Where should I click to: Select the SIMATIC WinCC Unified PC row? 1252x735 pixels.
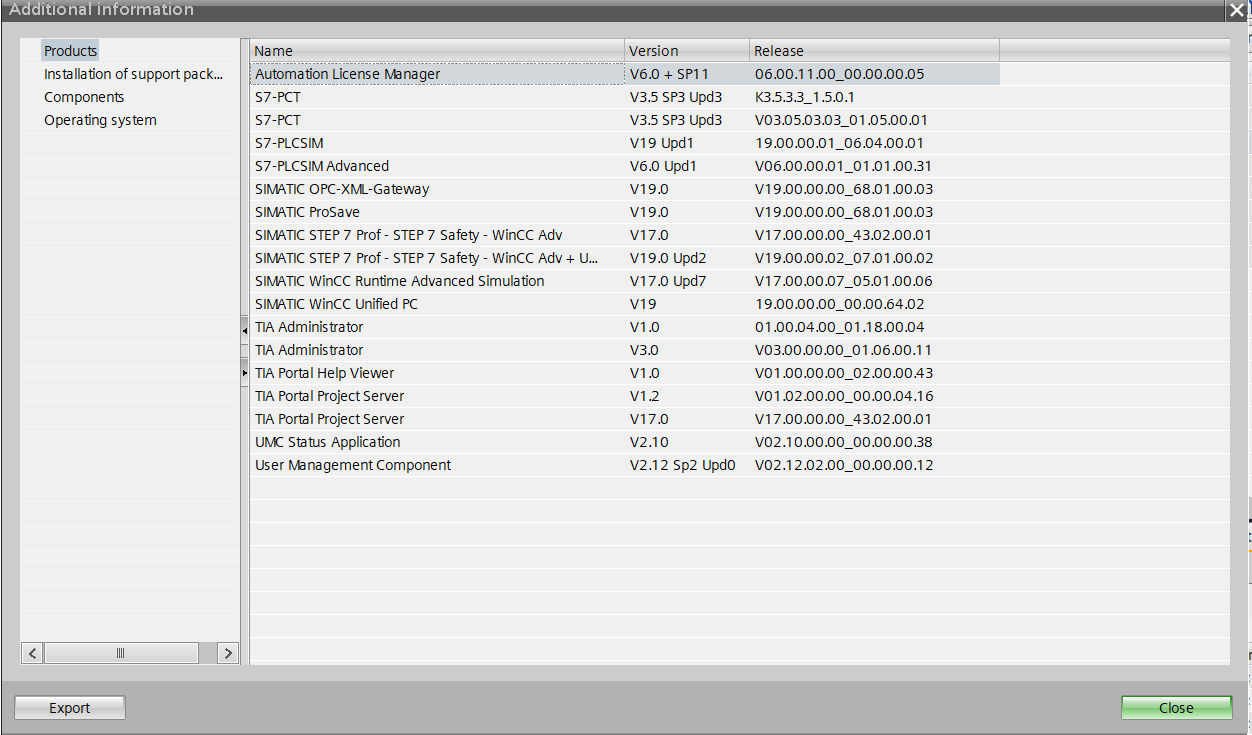pos(625,304)
